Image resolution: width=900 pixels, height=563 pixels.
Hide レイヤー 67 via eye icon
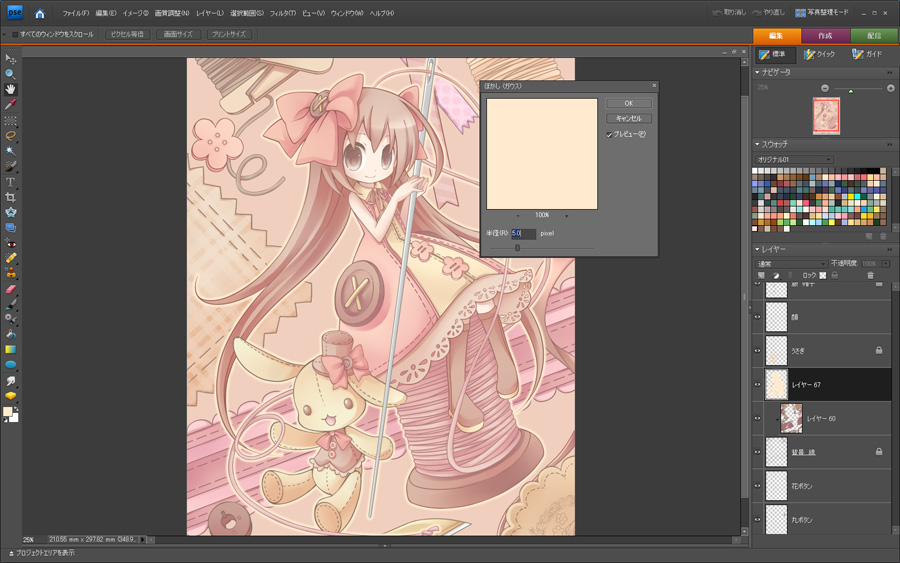click(x=757, y=385)
